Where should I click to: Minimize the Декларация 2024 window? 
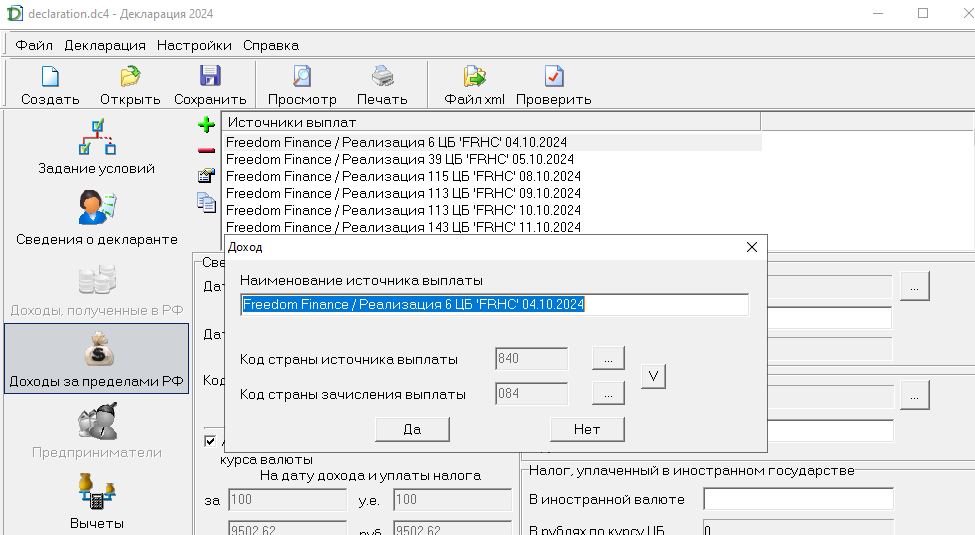(878, 13)
